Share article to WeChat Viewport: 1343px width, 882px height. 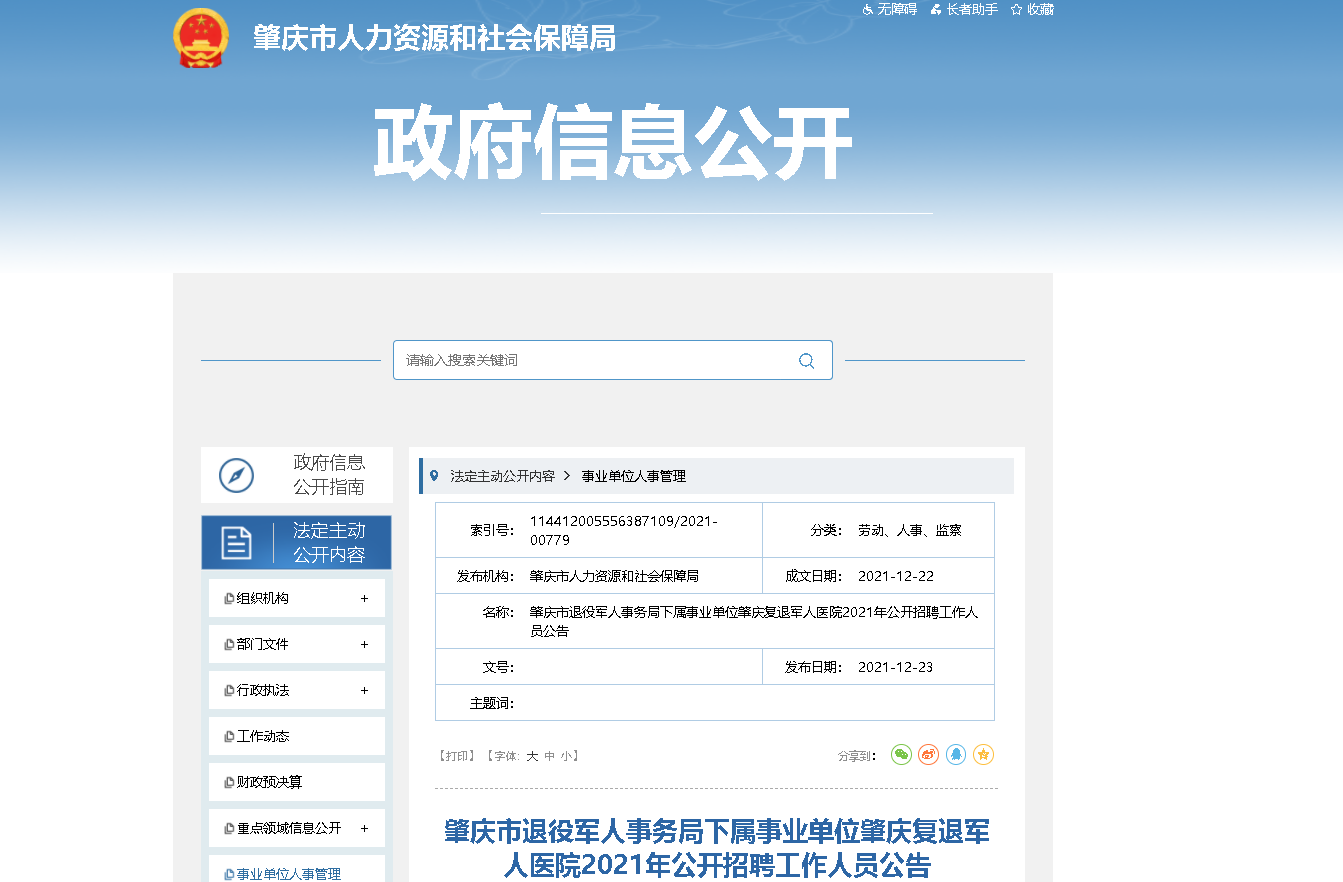click(x=901, y=755)
